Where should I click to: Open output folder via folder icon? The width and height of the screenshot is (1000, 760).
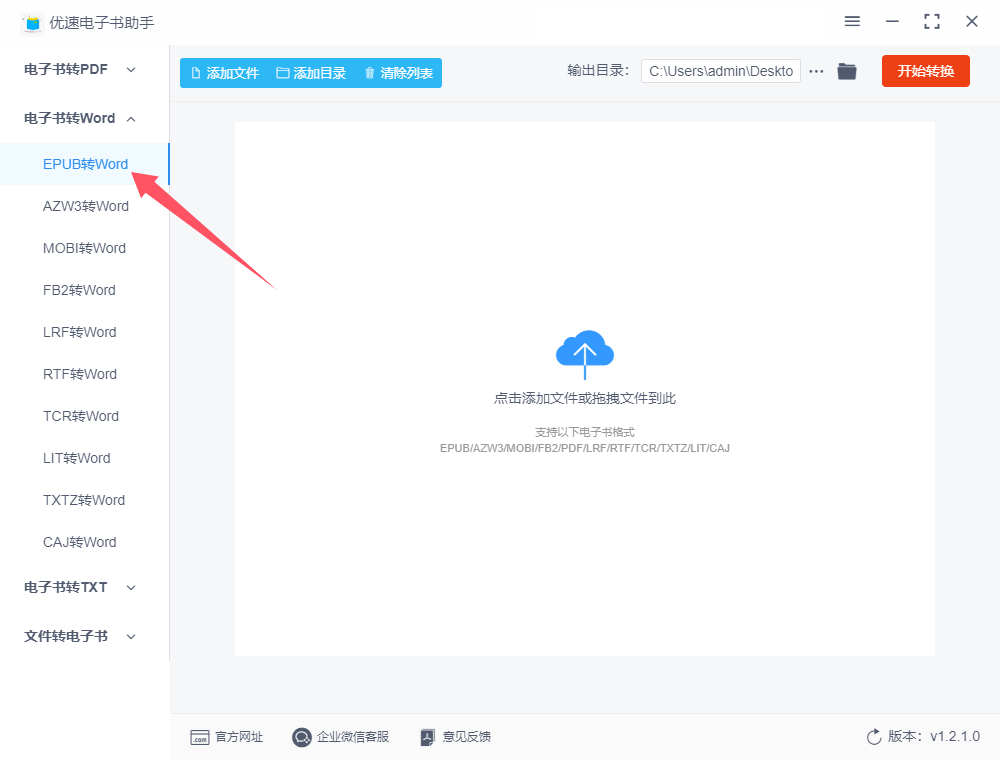pyautogui.click(x=847, y=71)
